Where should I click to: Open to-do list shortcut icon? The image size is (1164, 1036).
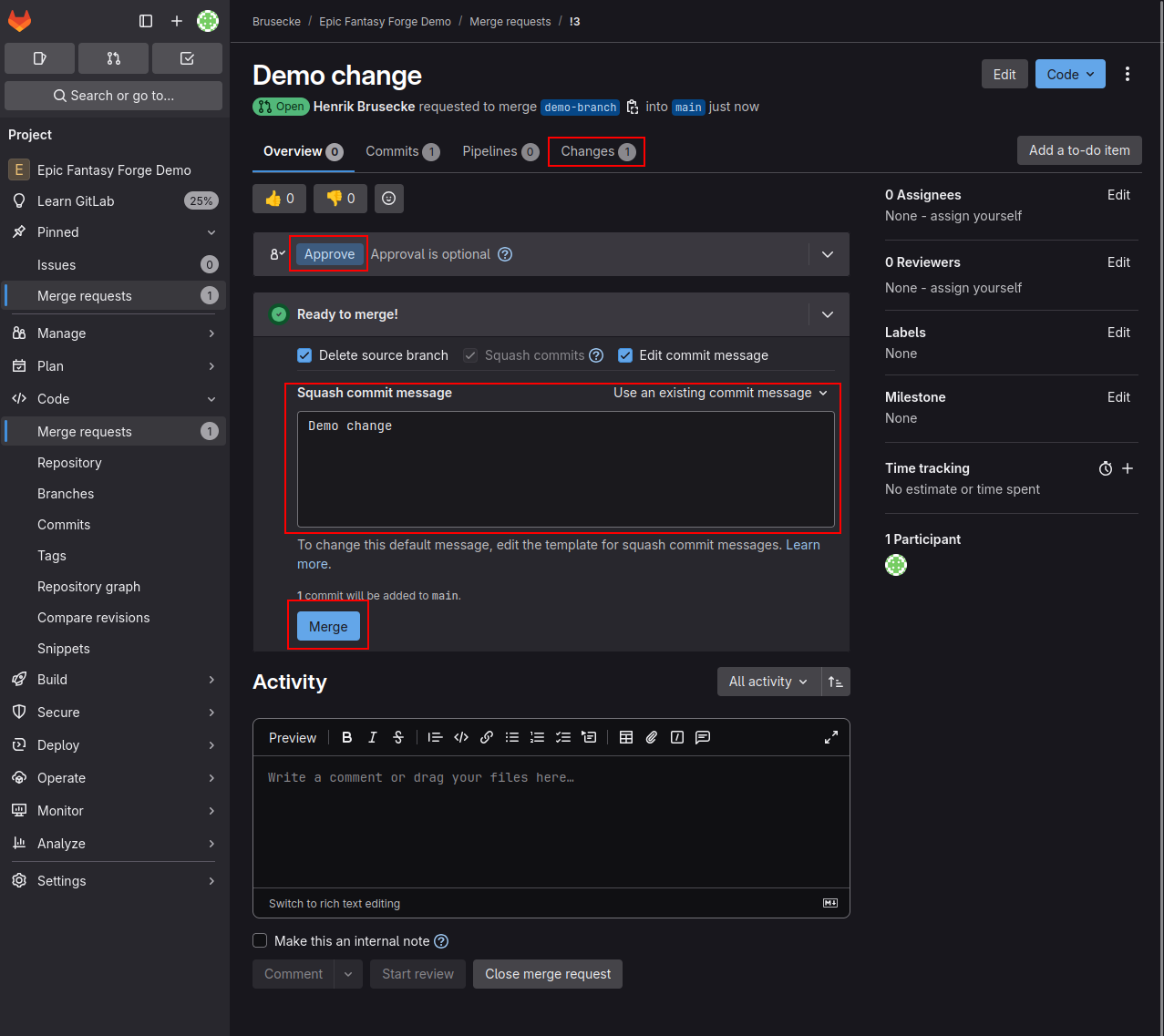point(187,58)
